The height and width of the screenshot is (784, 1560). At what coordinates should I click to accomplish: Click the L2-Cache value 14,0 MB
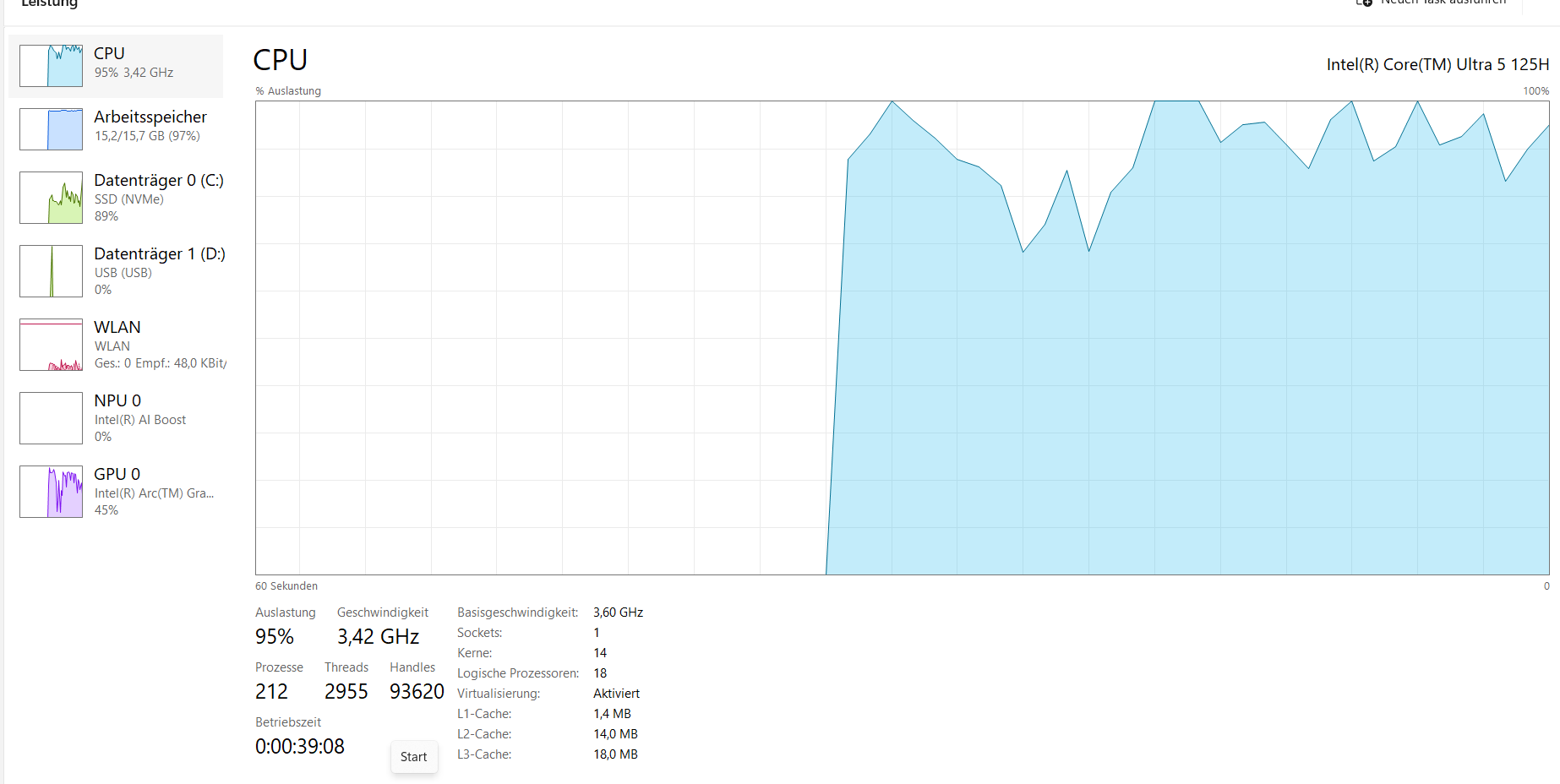pyautogui.click(x=615, y=734)
